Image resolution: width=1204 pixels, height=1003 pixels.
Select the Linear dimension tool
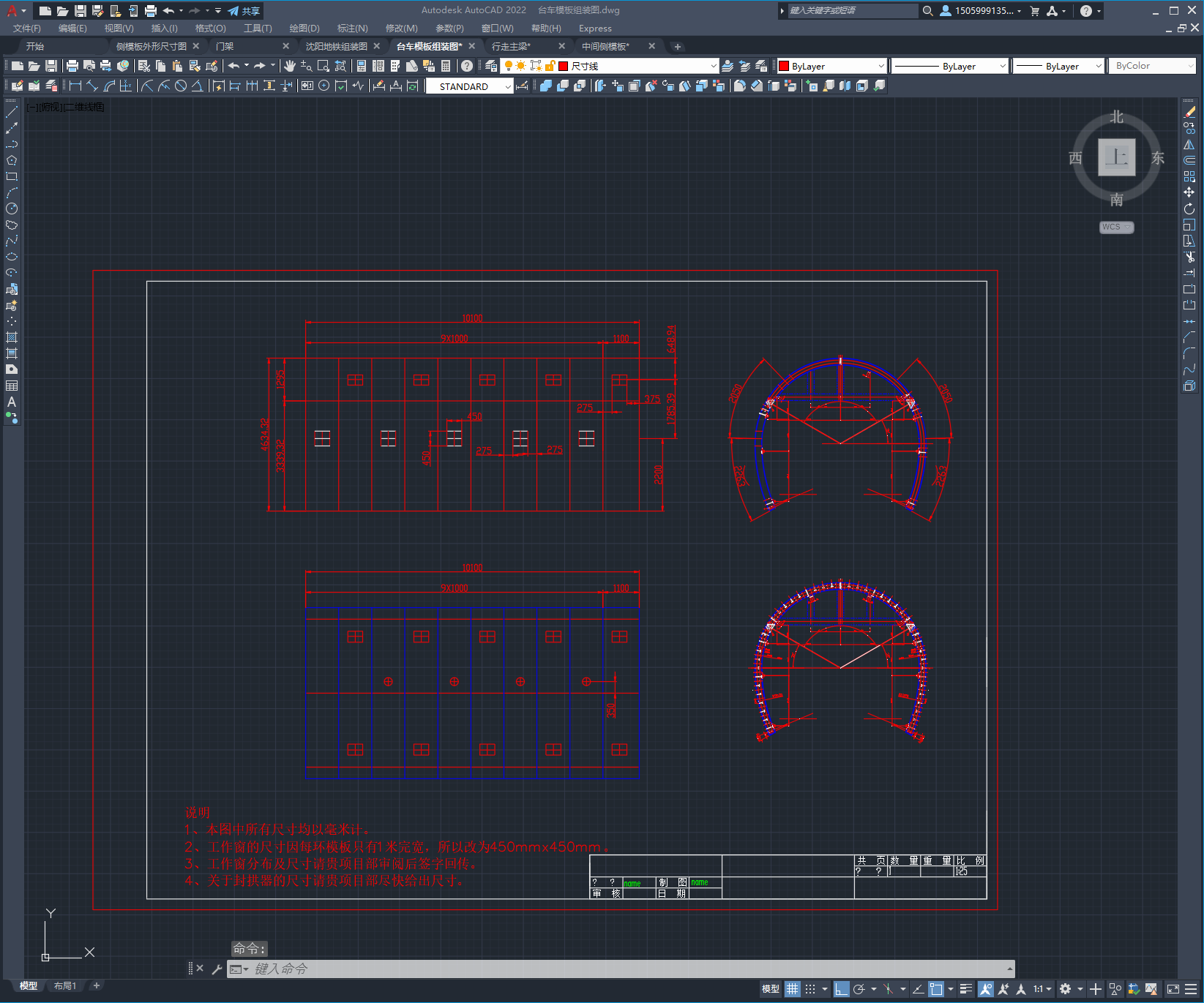click(x=75, y=86)
